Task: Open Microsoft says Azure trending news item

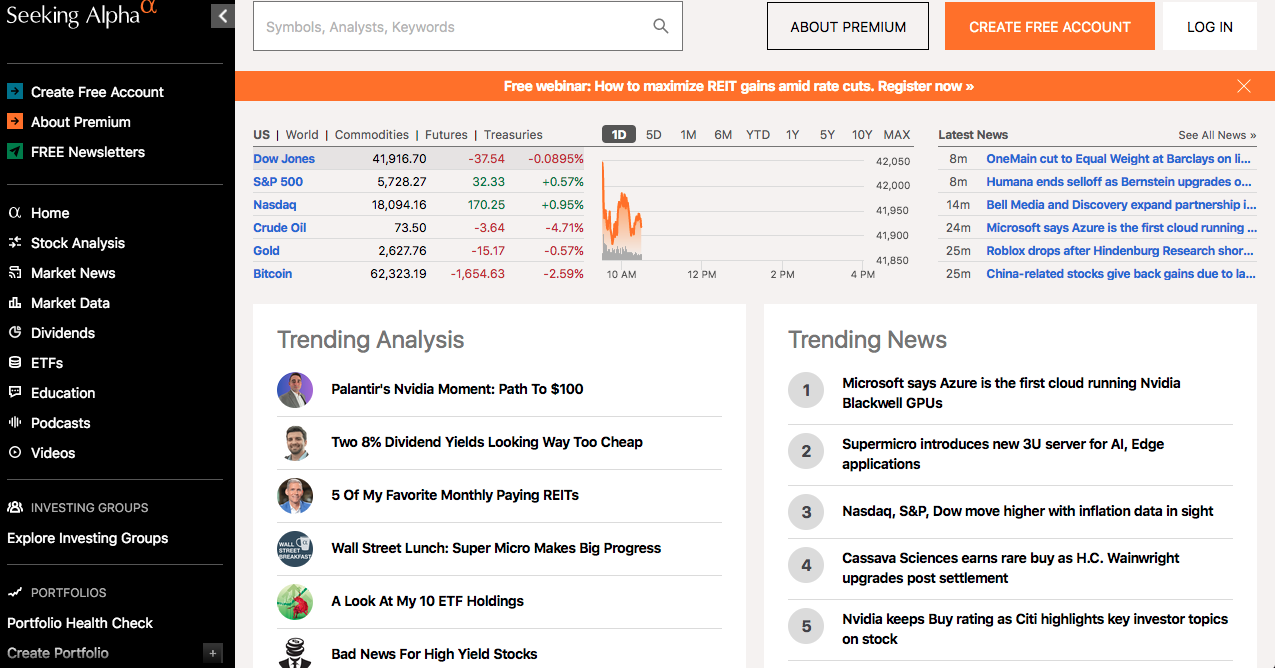Action: (1011, 393)
